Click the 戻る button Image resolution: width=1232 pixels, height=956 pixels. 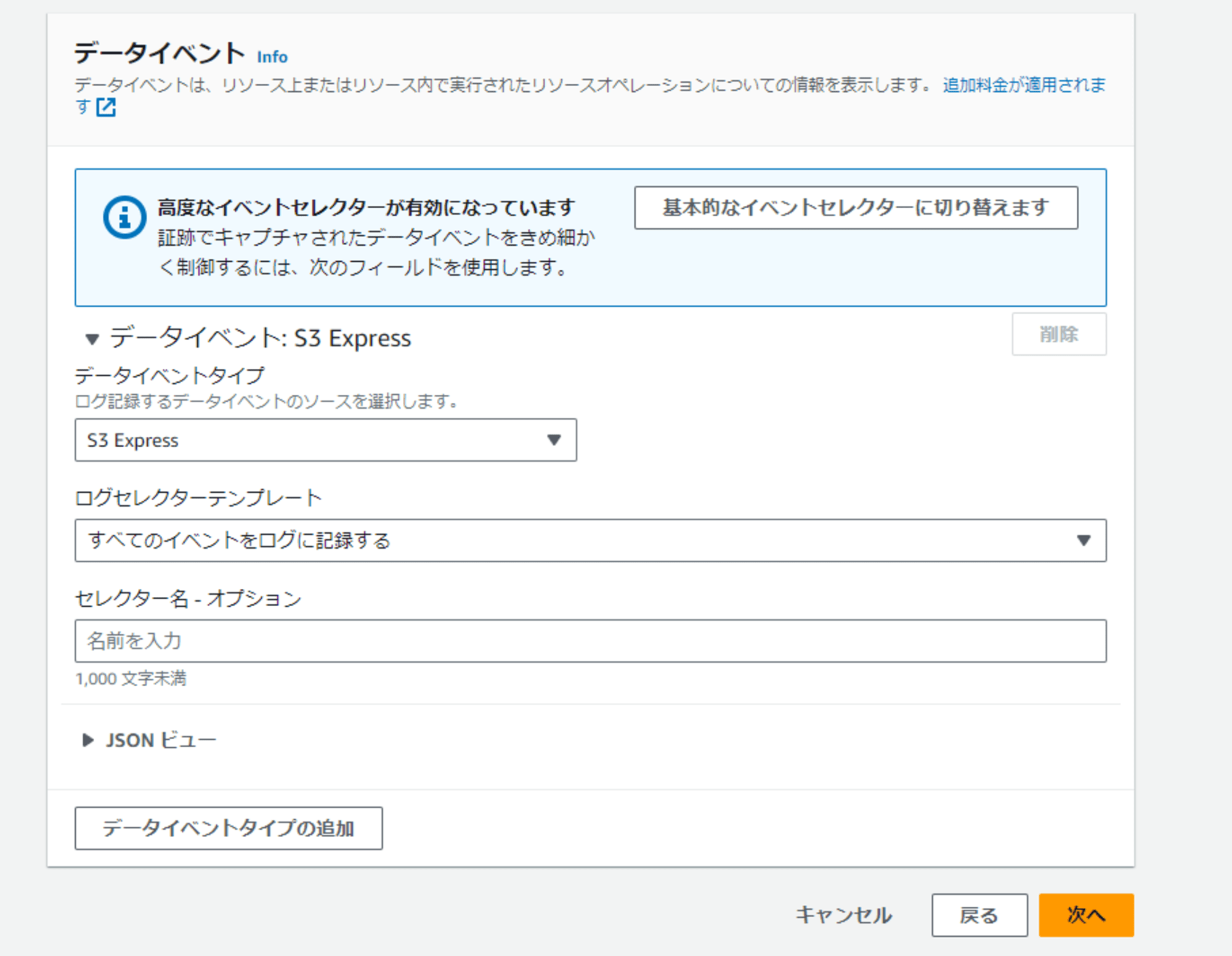point(979,915)
